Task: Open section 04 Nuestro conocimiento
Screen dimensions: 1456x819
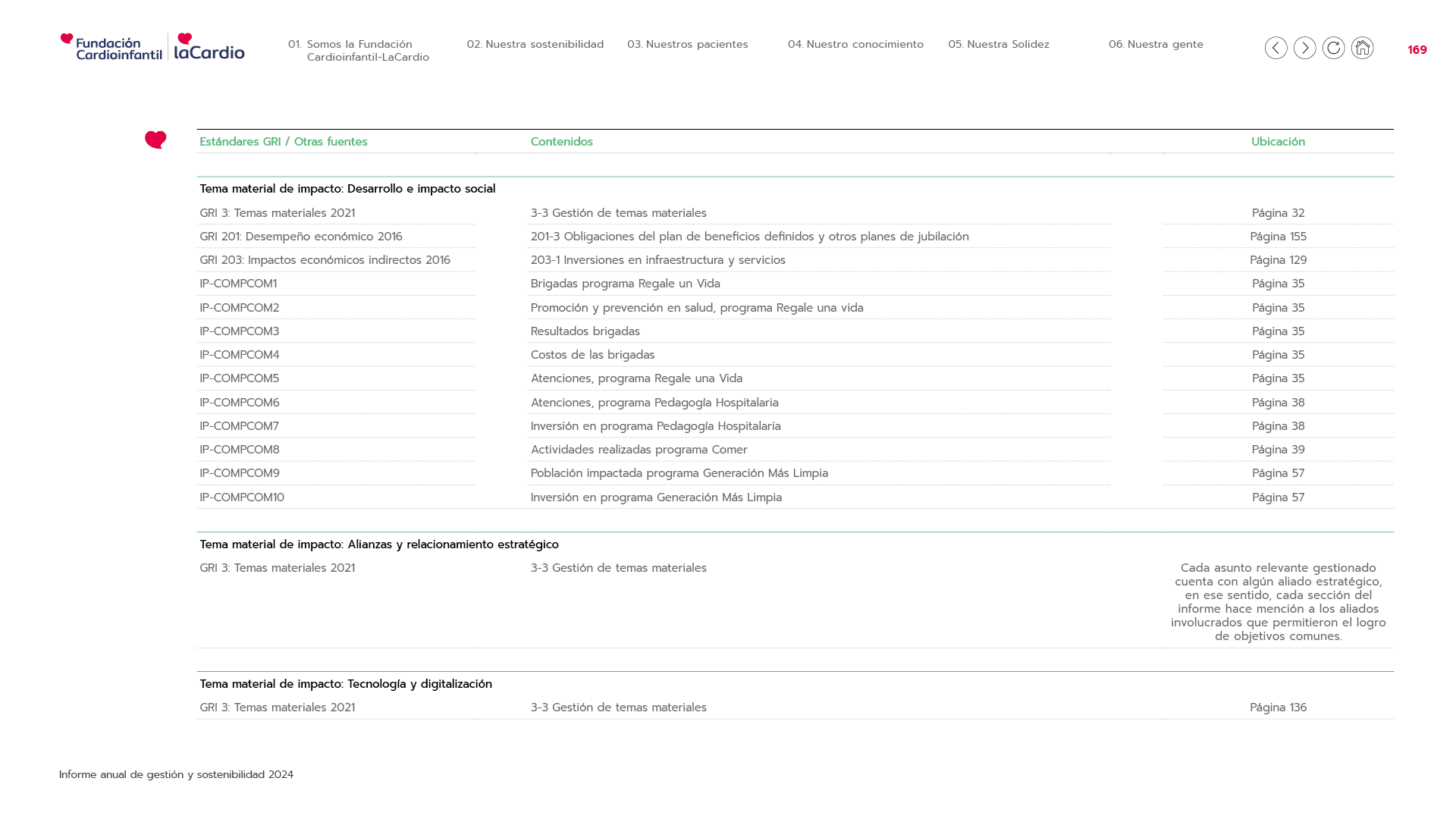Action: [x=855, y=44]
